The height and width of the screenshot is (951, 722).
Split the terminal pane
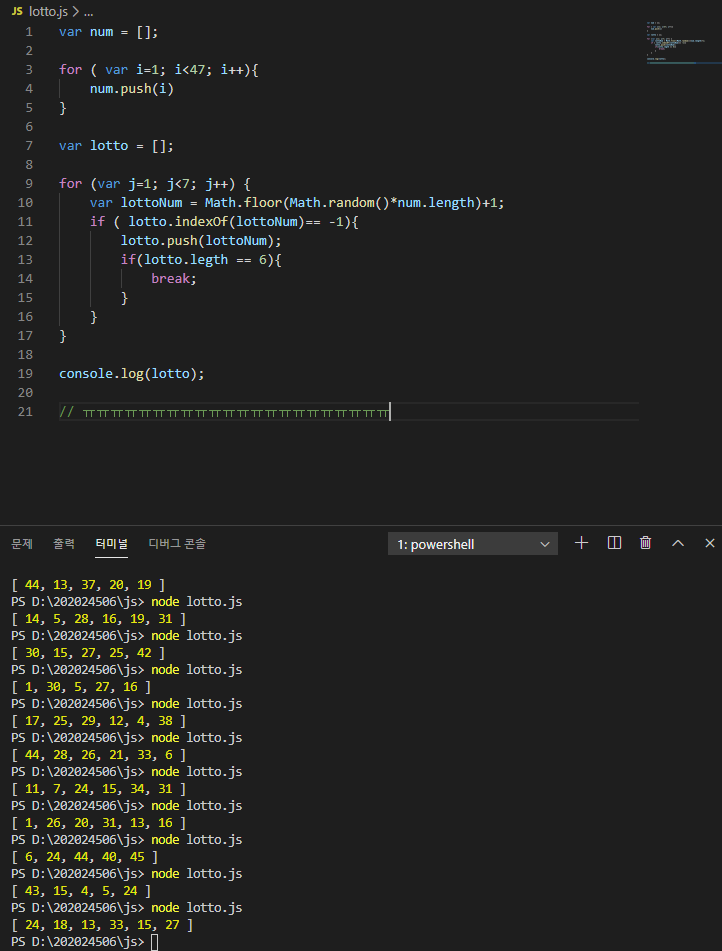coord(614,543)
